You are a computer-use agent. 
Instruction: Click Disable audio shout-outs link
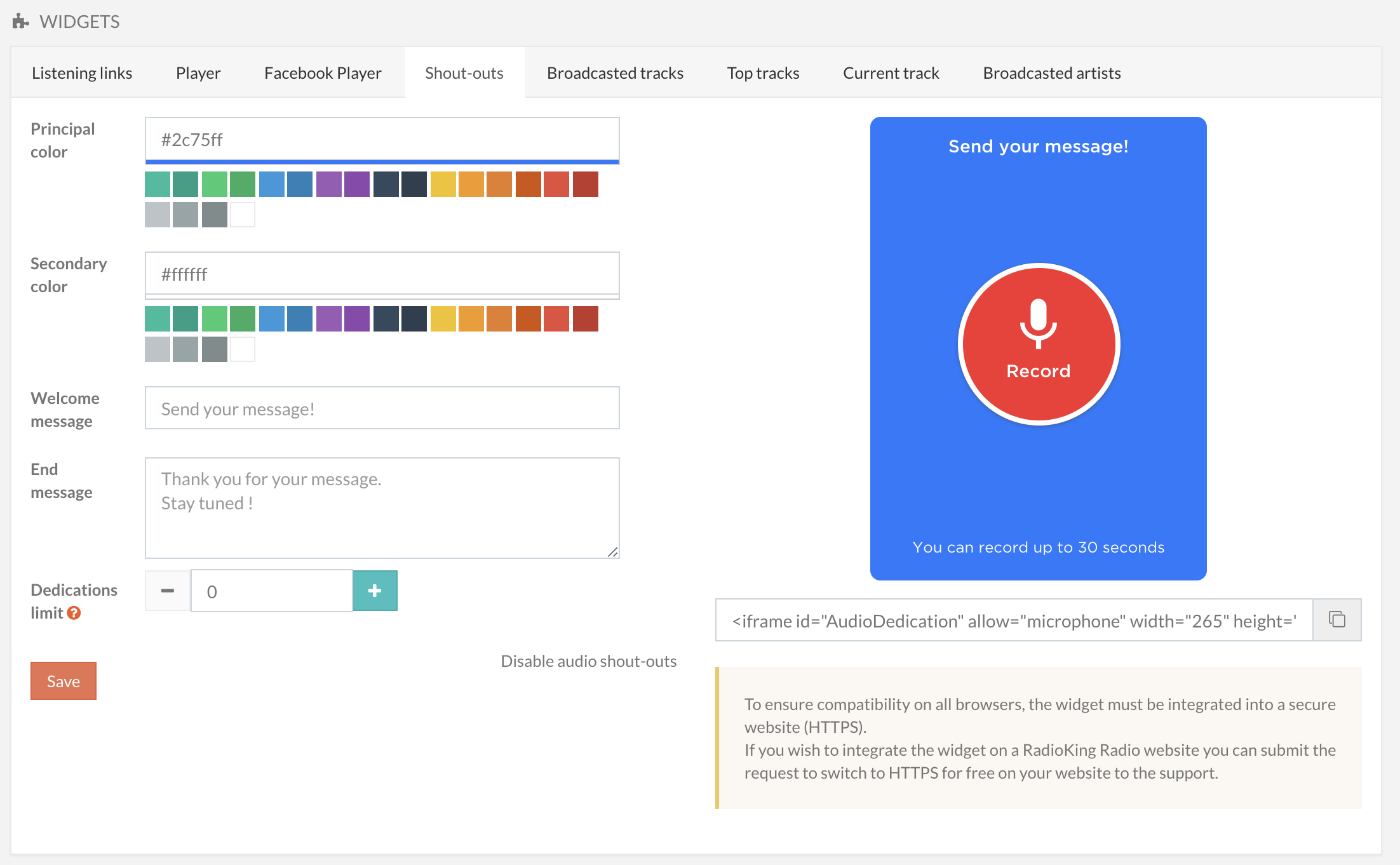click(x=588, y=661)
